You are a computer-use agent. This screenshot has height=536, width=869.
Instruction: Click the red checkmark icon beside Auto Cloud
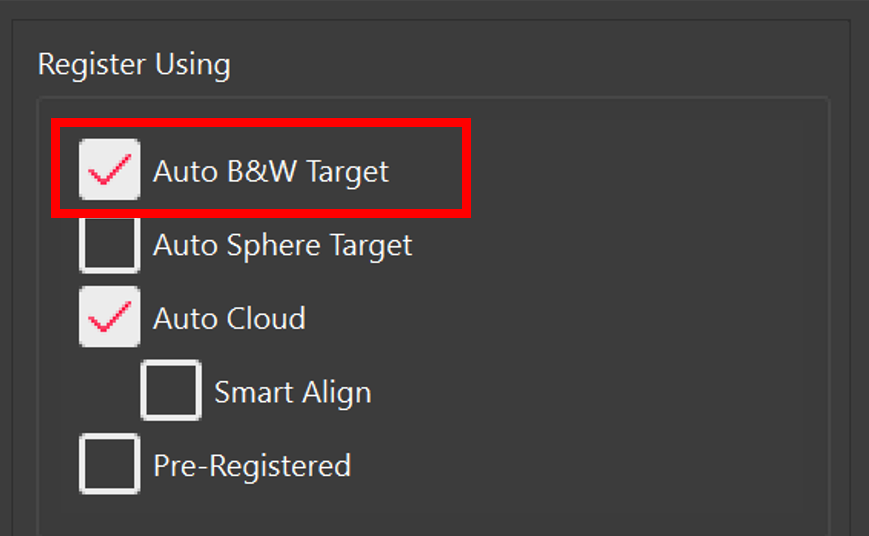[x=109, y=317]
